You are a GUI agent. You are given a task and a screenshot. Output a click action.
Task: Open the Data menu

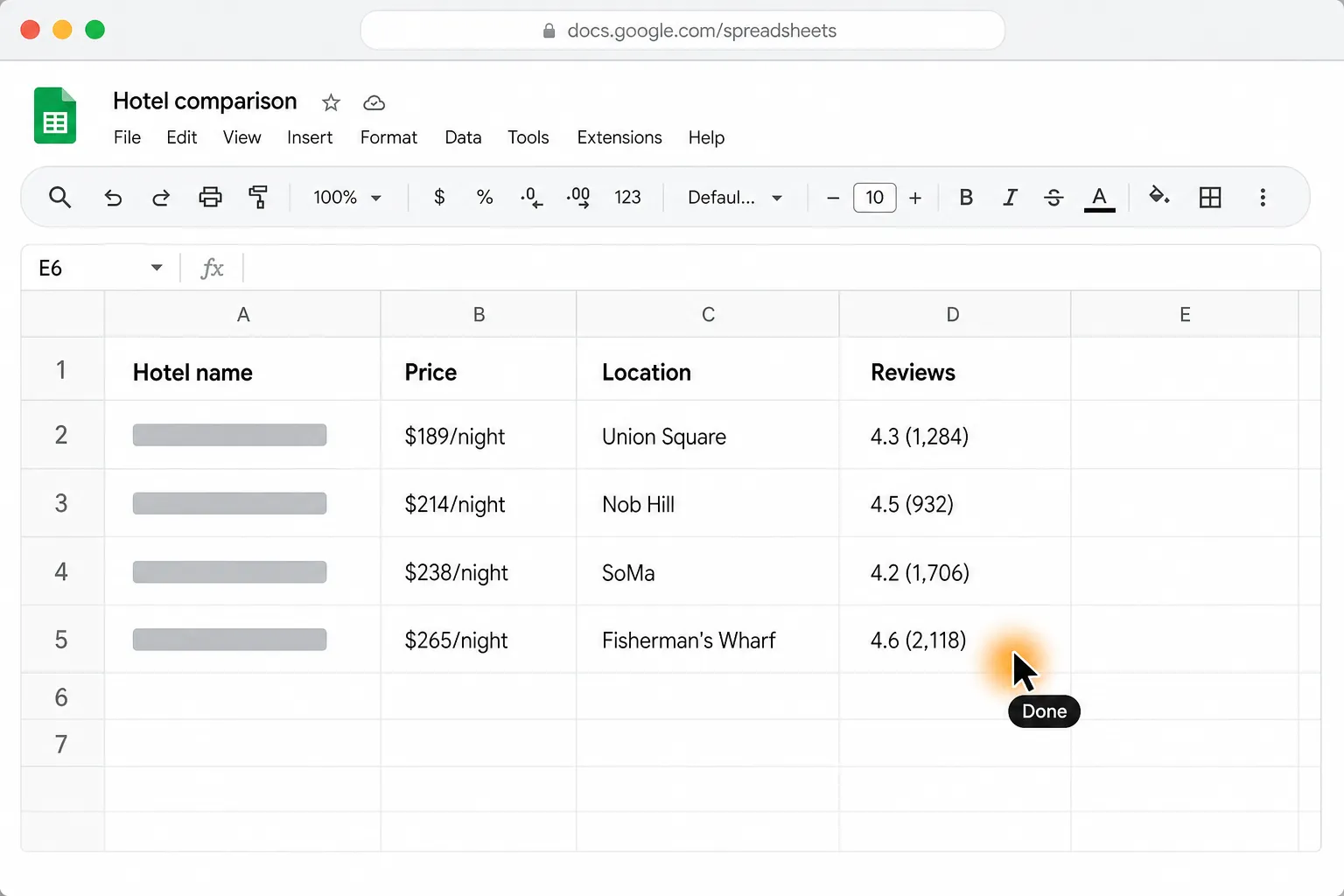coord(463,137)
